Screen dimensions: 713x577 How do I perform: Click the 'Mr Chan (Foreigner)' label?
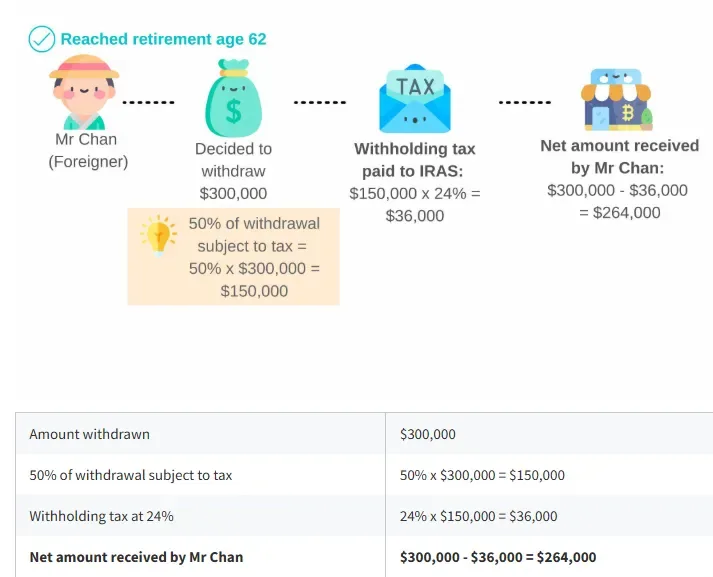point(88,151)
